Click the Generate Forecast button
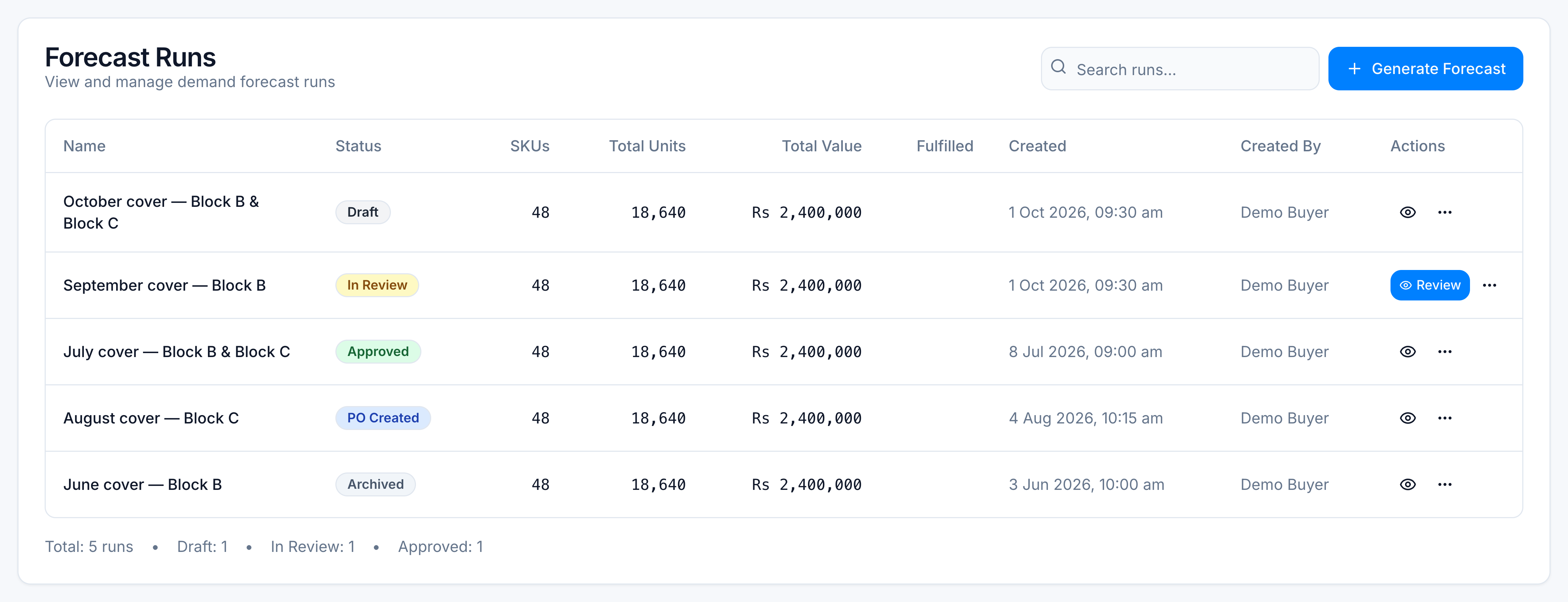Image resolution: width=1568 pixels, height=602 pixels. pos(1425,69)
